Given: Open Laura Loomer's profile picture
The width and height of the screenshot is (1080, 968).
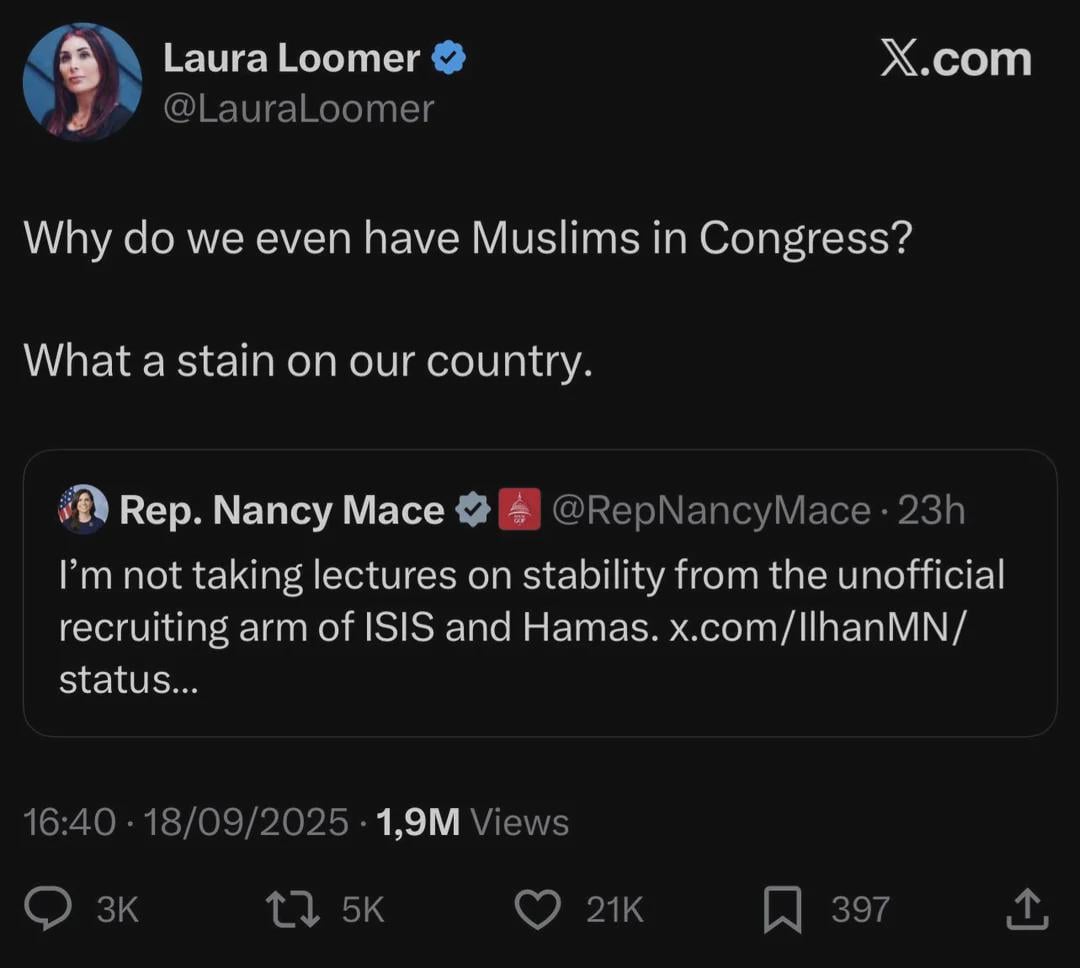Looking at the screenshot, I should [x=82, y=82].
